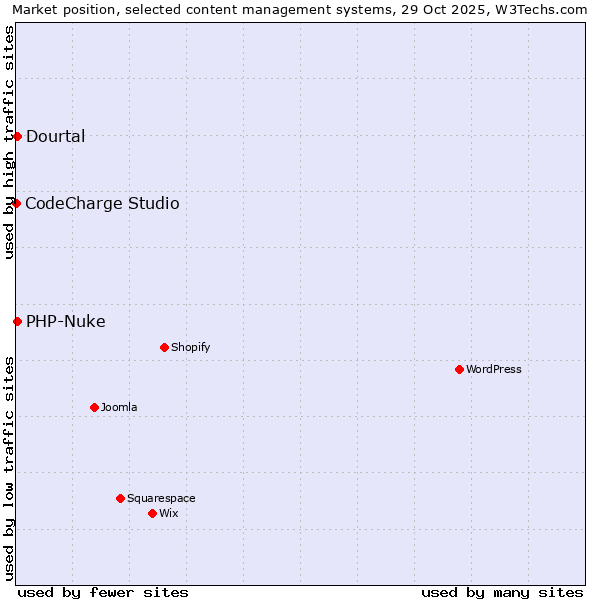The height and width of the screenshot is (600, 600).
Task: Click the 'used by high traffic sites' axis label
Action: (9, 142)
